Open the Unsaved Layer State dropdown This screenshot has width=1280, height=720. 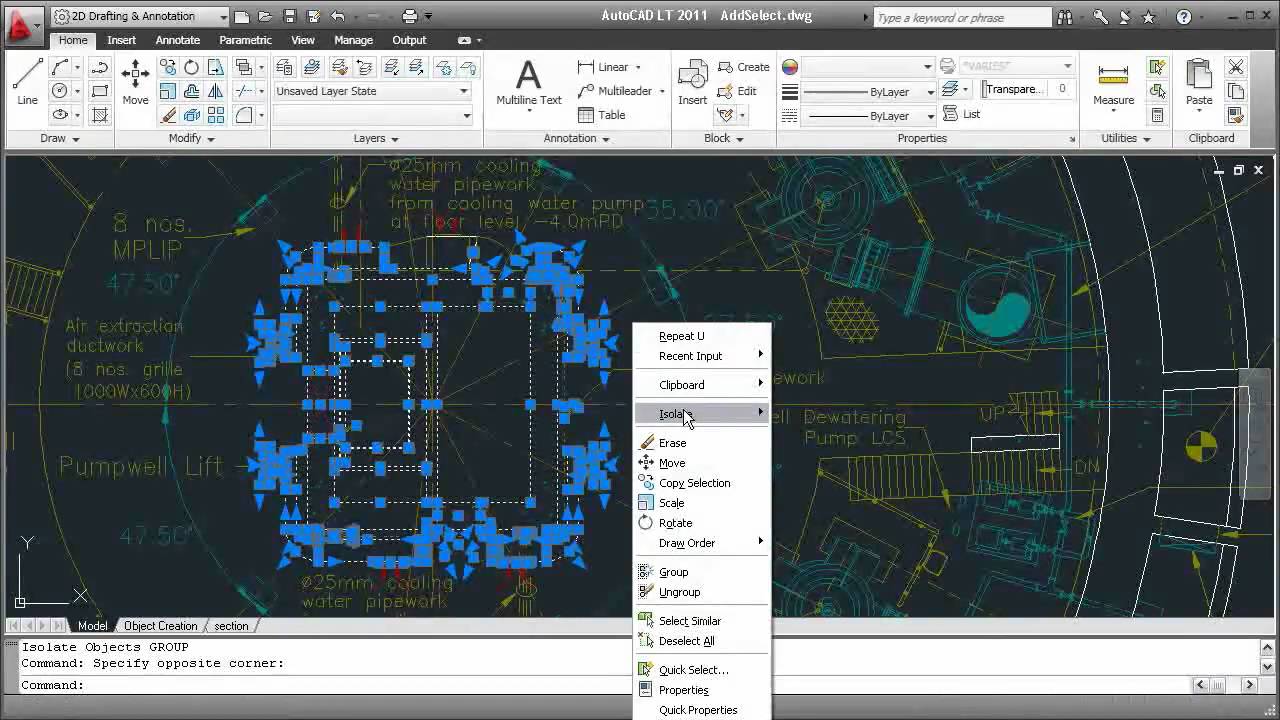click(372, 91)
